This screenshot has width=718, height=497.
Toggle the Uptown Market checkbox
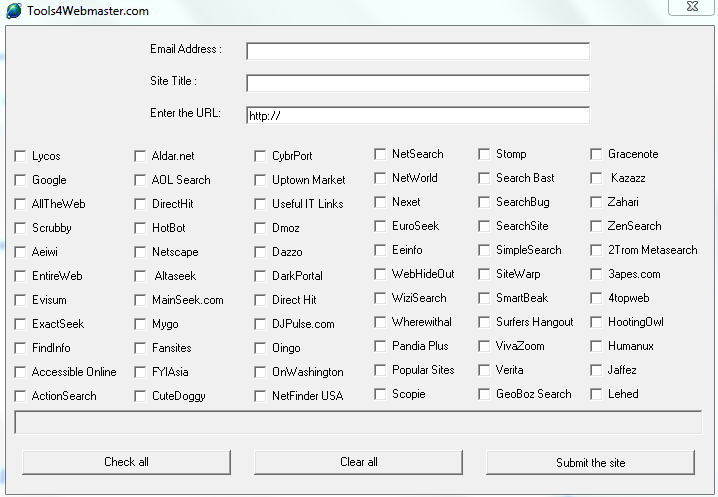[260, 180]
